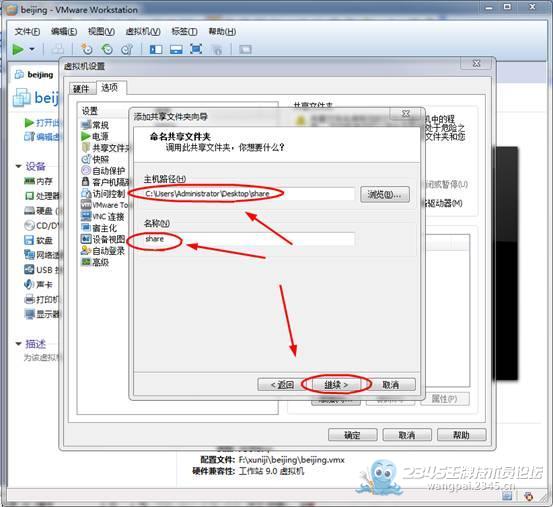The width and height of the screenshot is (553, 507).
Task: Open the 虚拟机(V) menu
Action: pyautogui.click(x=143, y=32)
